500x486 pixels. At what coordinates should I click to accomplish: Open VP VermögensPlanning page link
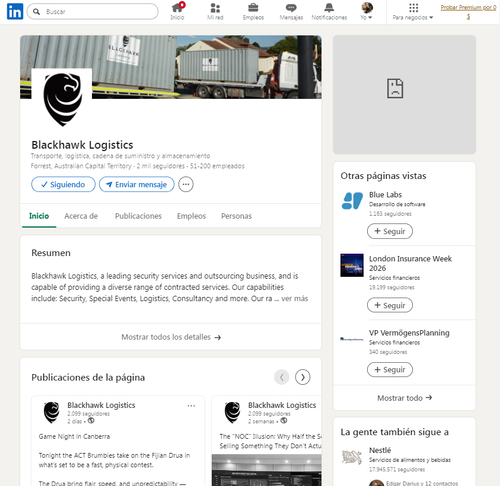[409, 333]
